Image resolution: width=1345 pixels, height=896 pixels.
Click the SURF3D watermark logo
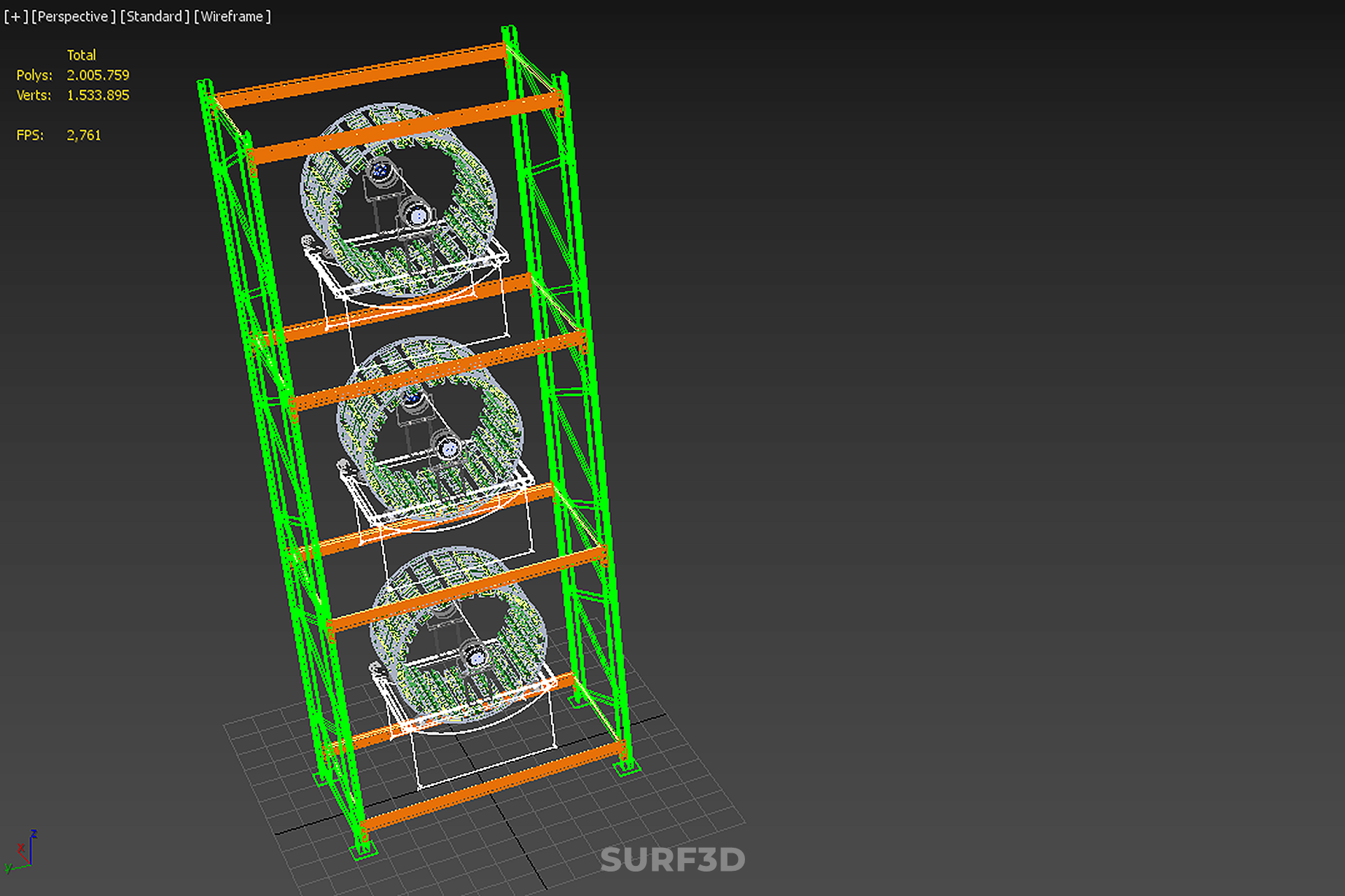click(x=672, y=860)
